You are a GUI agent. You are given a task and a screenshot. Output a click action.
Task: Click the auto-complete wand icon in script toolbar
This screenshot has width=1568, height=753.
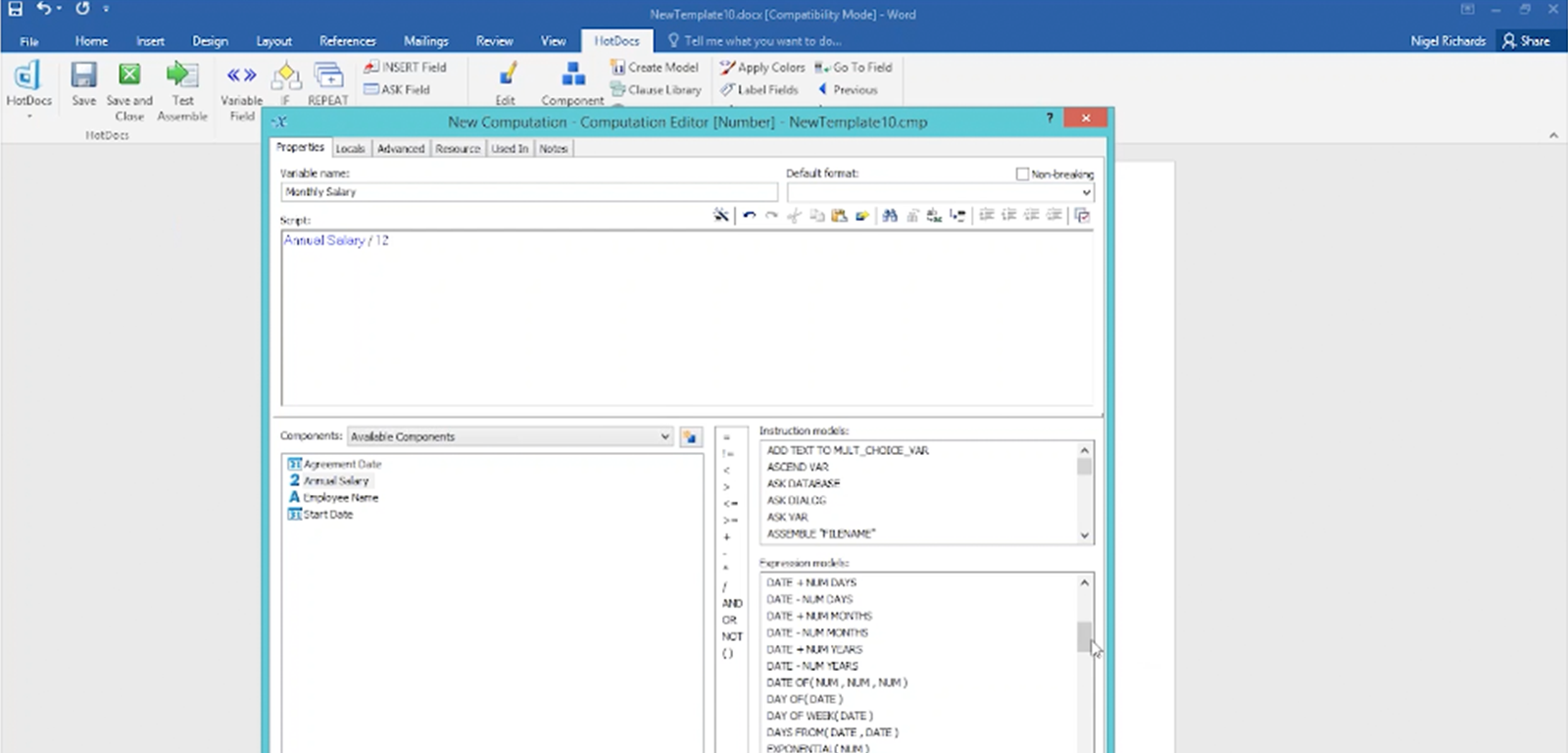click(721, 216)
